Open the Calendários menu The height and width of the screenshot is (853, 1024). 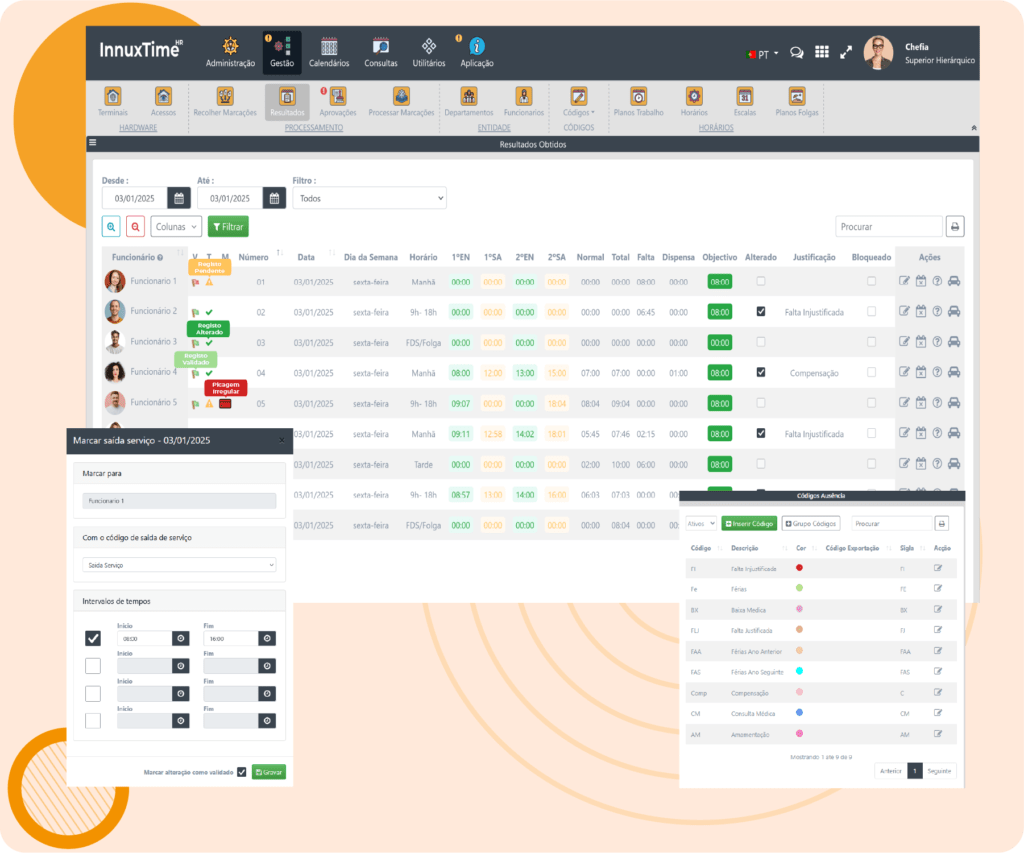point(329,52)
